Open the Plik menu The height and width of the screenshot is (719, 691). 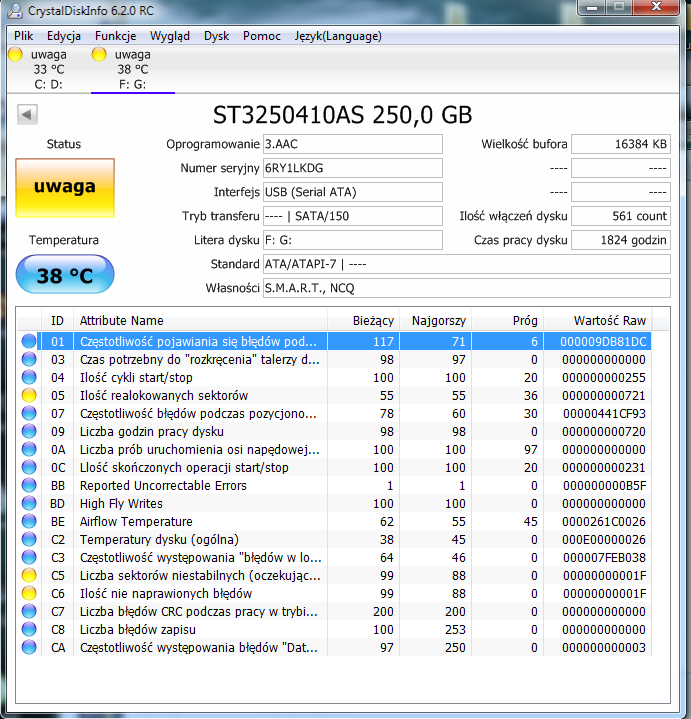[x=23, y=36]
